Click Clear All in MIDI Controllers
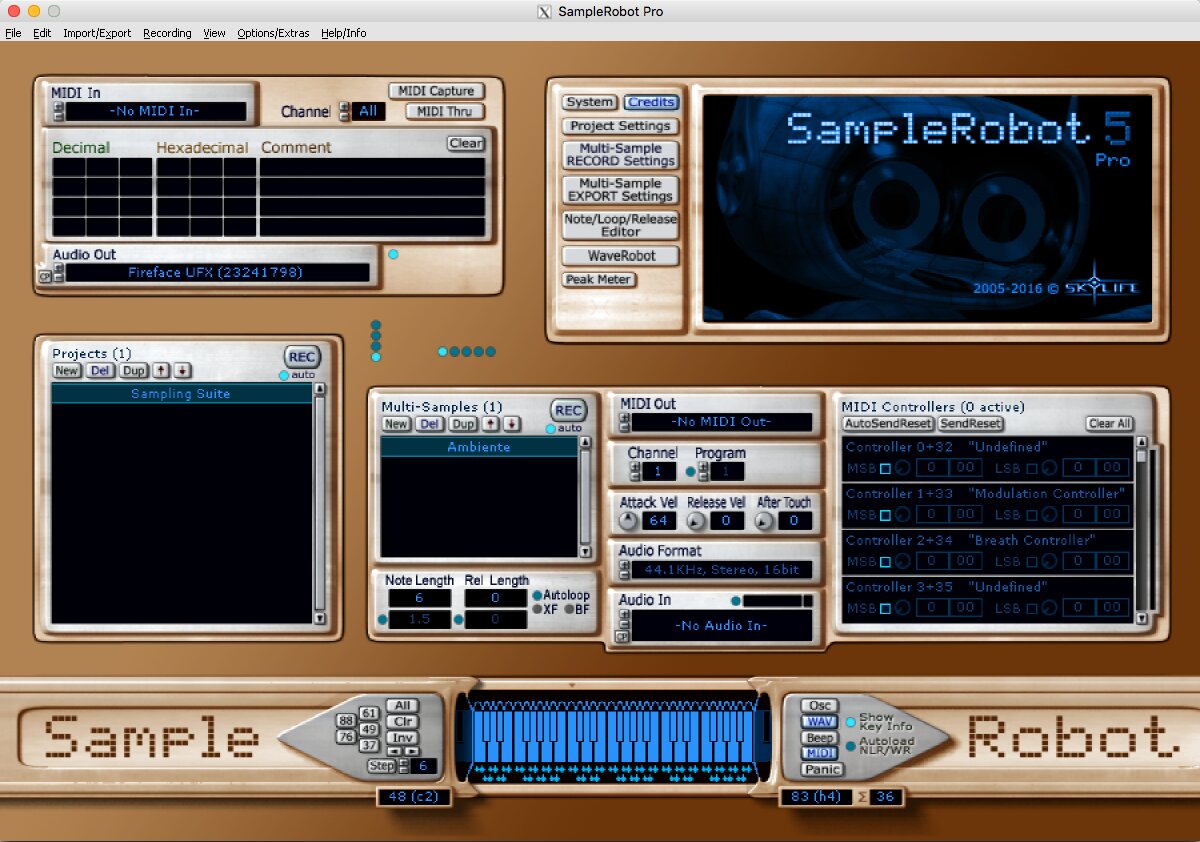1200x842 pixels. [x=1110, y=424]
